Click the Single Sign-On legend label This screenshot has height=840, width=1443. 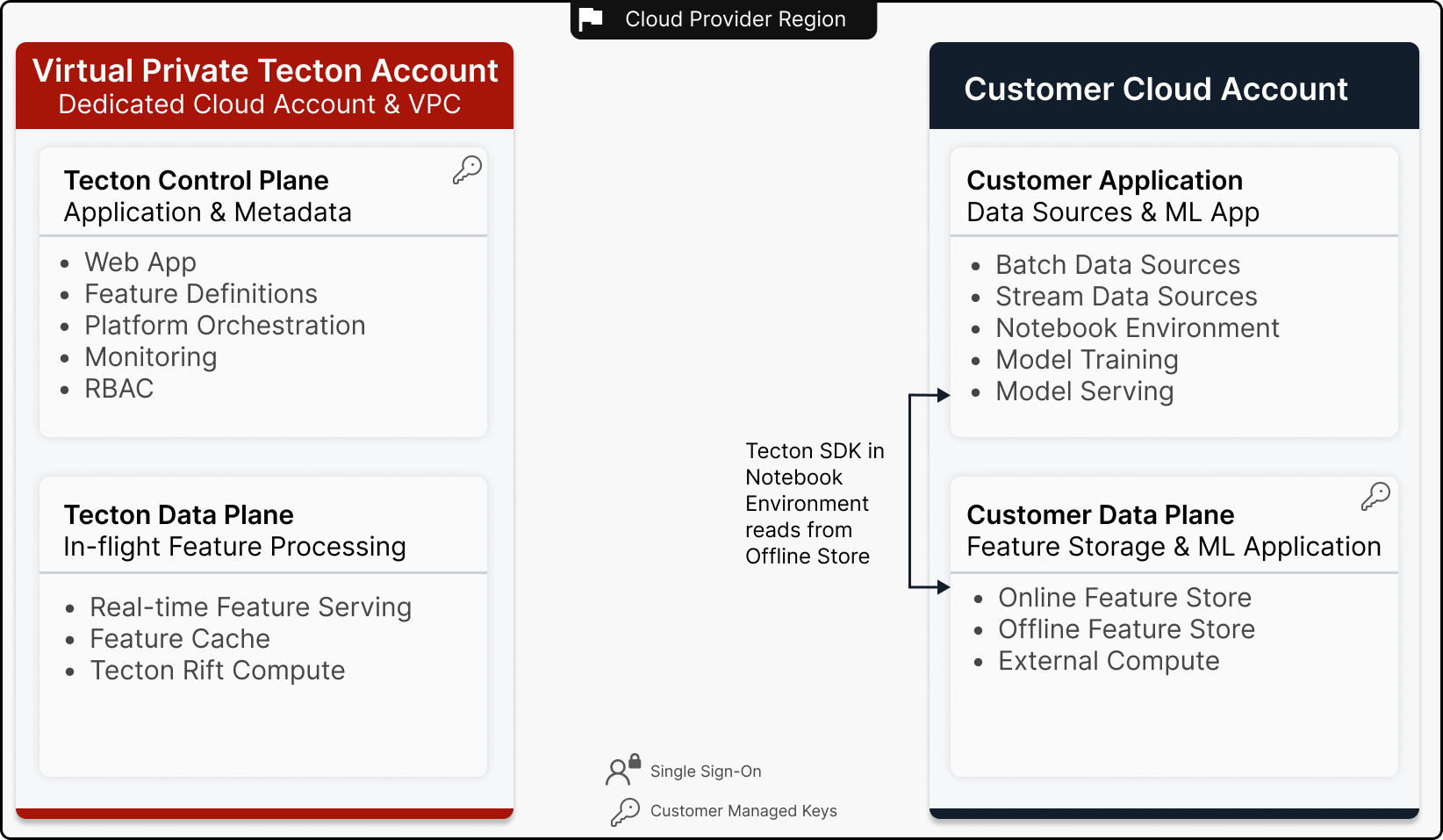coord(706,772)
